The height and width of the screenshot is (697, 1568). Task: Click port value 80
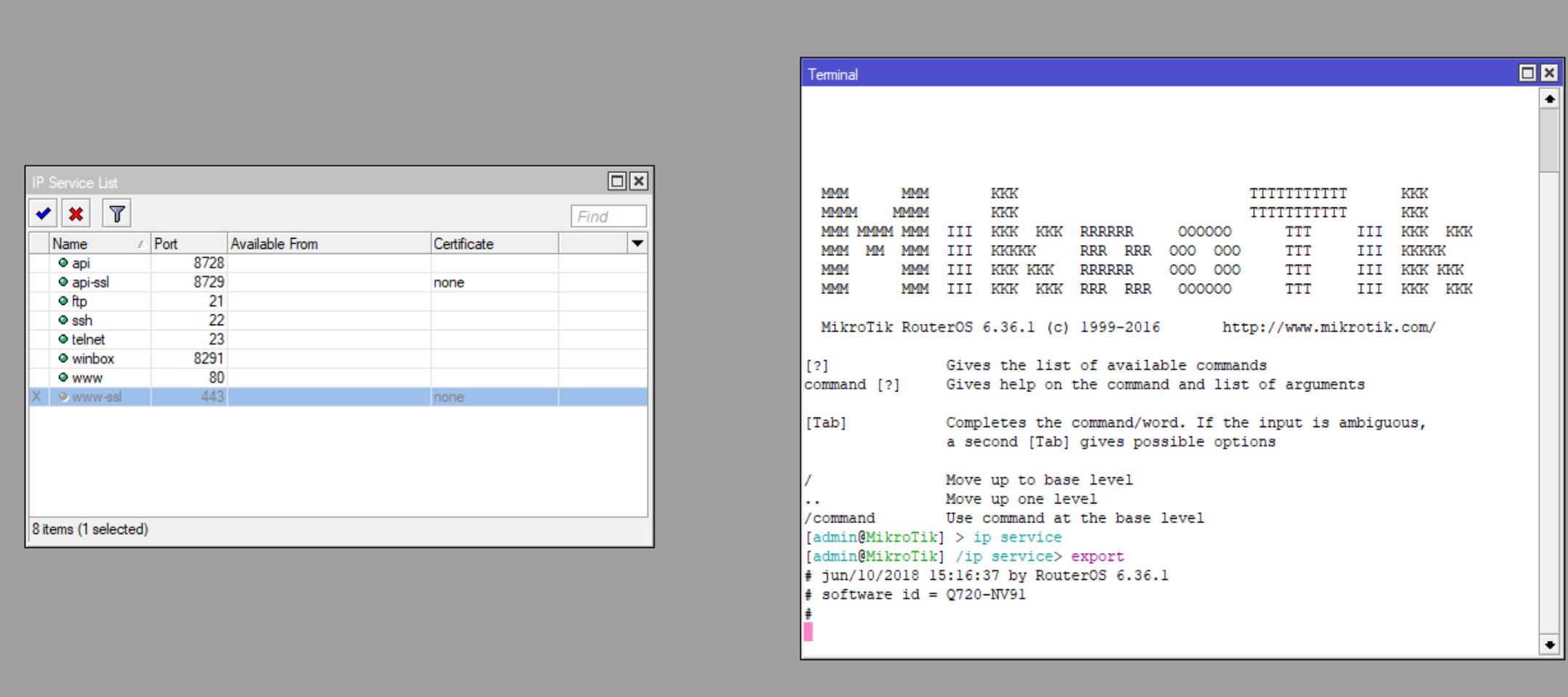coord(216,378)
